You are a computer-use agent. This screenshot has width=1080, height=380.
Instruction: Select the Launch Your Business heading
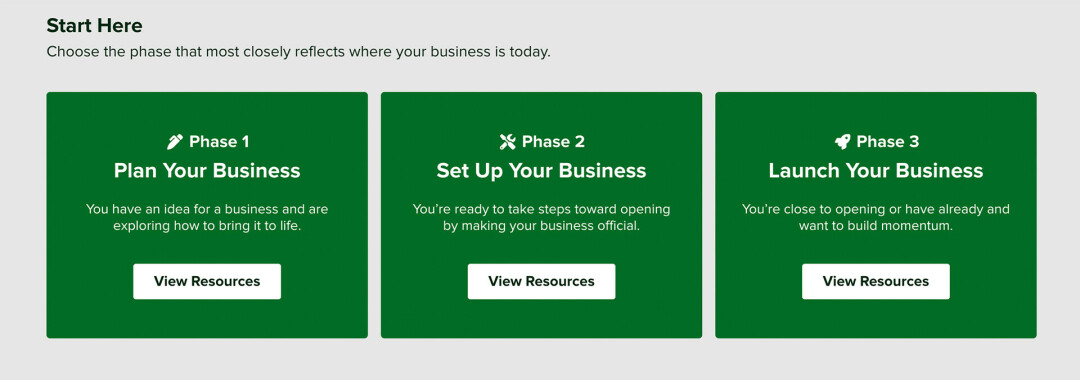click(875, 171)
